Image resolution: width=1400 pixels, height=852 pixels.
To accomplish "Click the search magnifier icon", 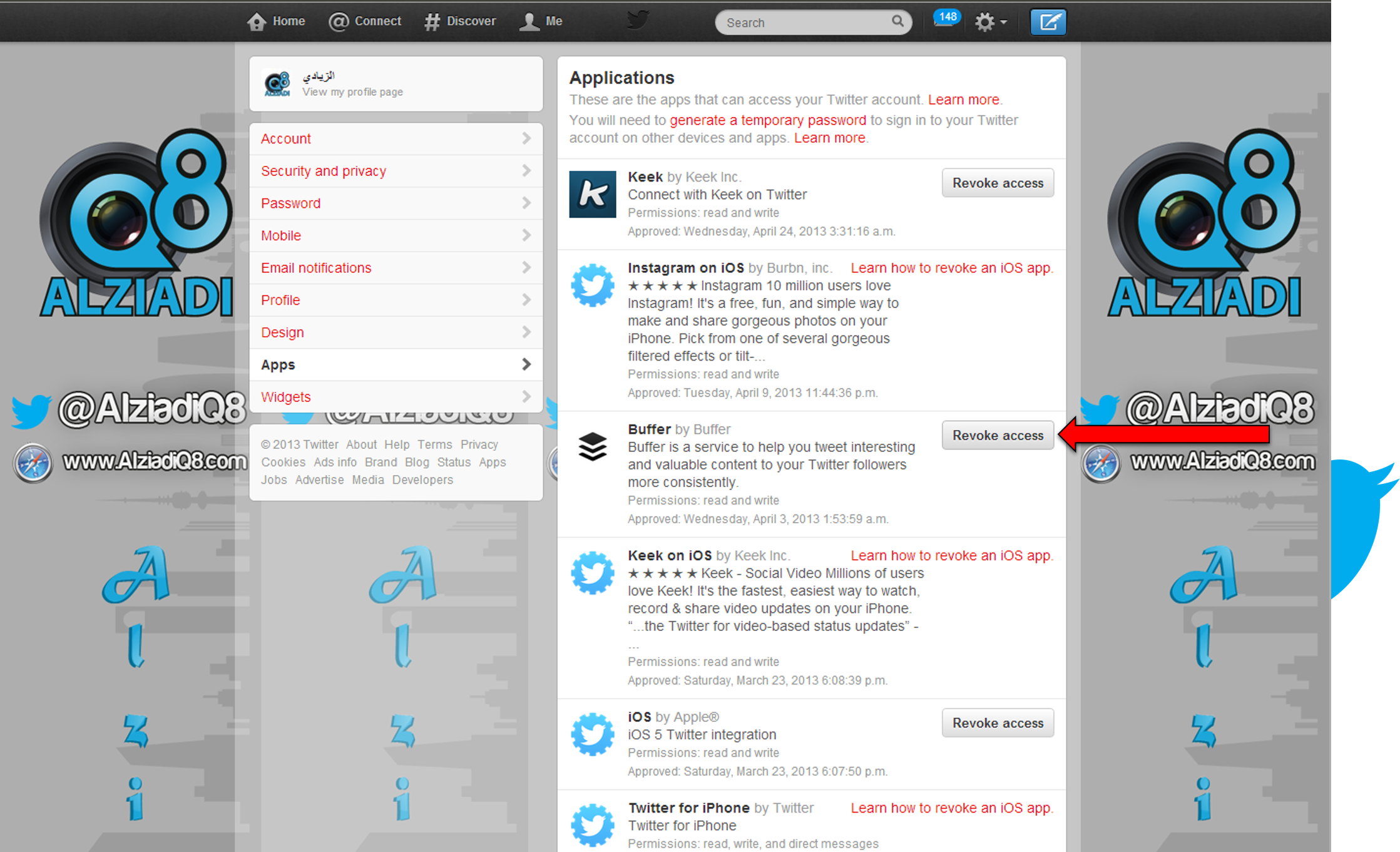I will pyautogui.click(x=897, y=21).
